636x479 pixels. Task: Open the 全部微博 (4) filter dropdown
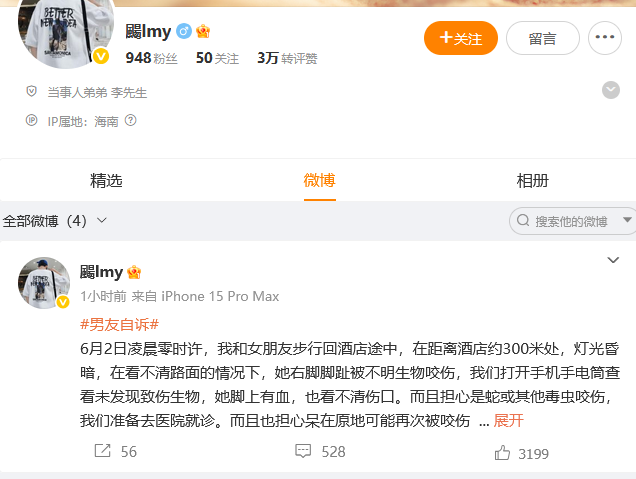click(55, 221)
